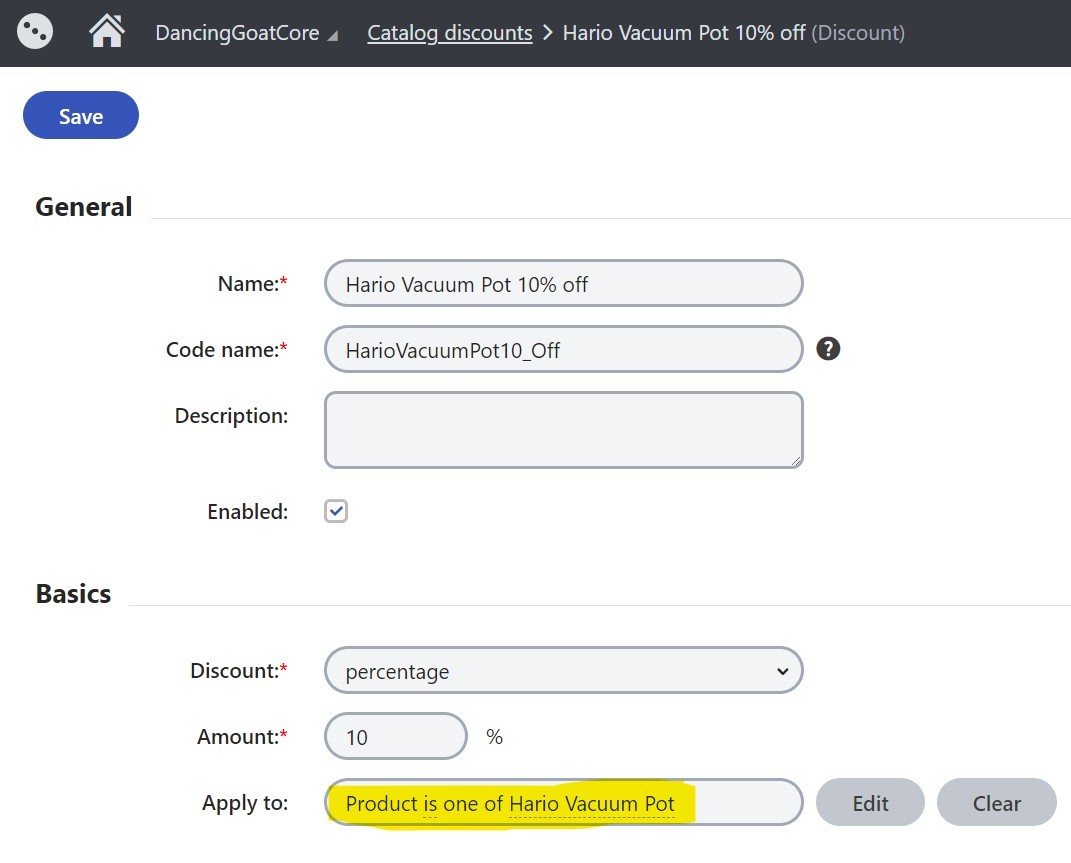The width and height of the screenshot is (1071, 863).
Task: Focus the Name text field
Action: [564, 284]
